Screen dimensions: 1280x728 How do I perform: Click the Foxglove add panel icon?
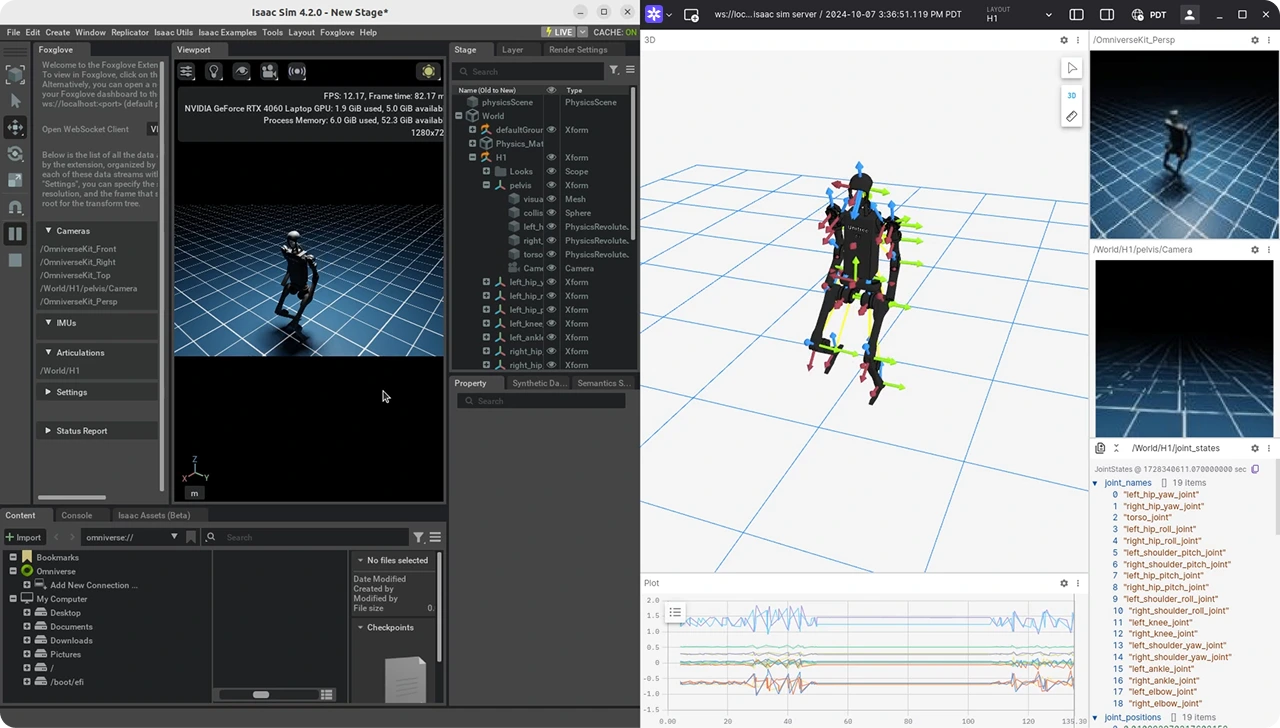691,15
